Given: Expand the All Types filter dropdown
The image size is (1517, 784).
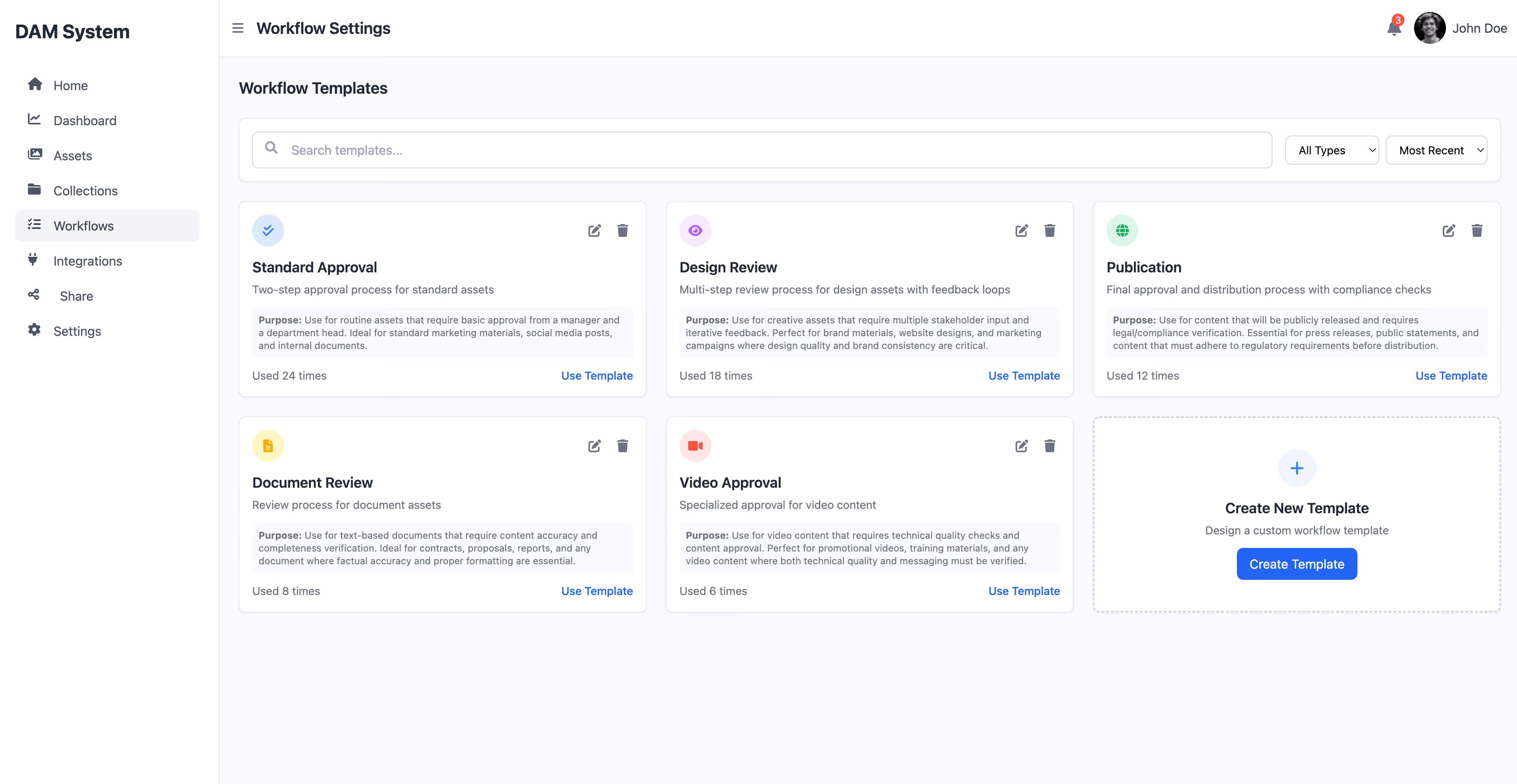Looking at the screenshot, I should click(1331, 150).
